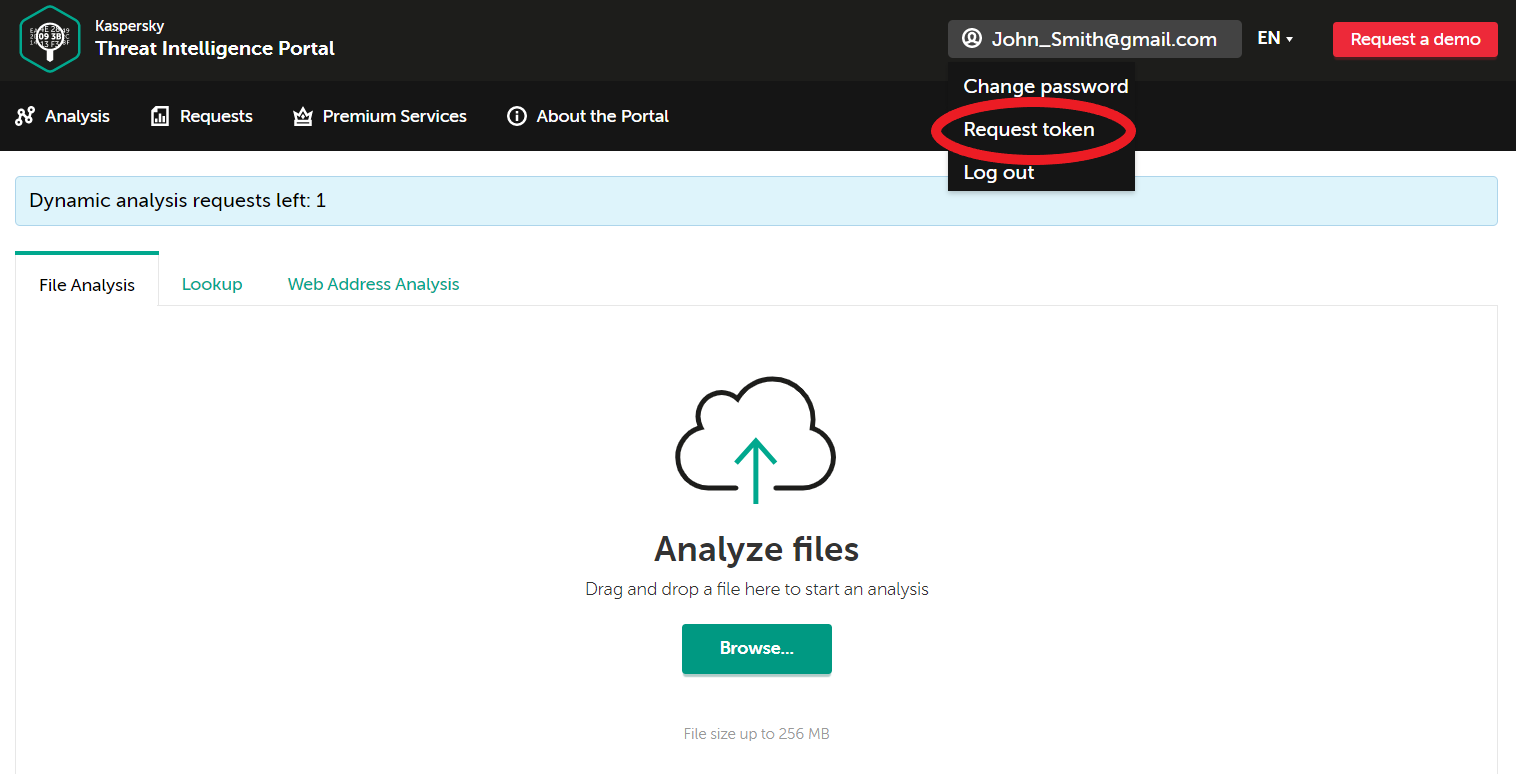This screenshot has height=774, width=1516.
Task: Select the File Analysis tab
Action: point(87,285)
